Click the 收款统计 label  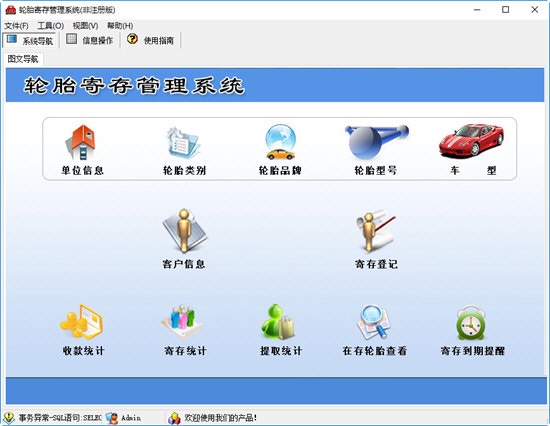tap(83, 351)
